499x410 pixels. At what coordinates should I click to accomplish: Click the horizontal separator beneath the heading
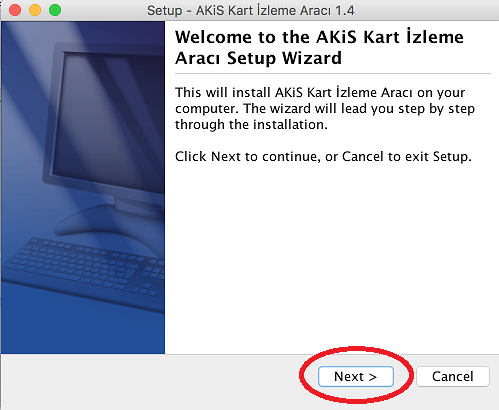click(x=333, y=73)
